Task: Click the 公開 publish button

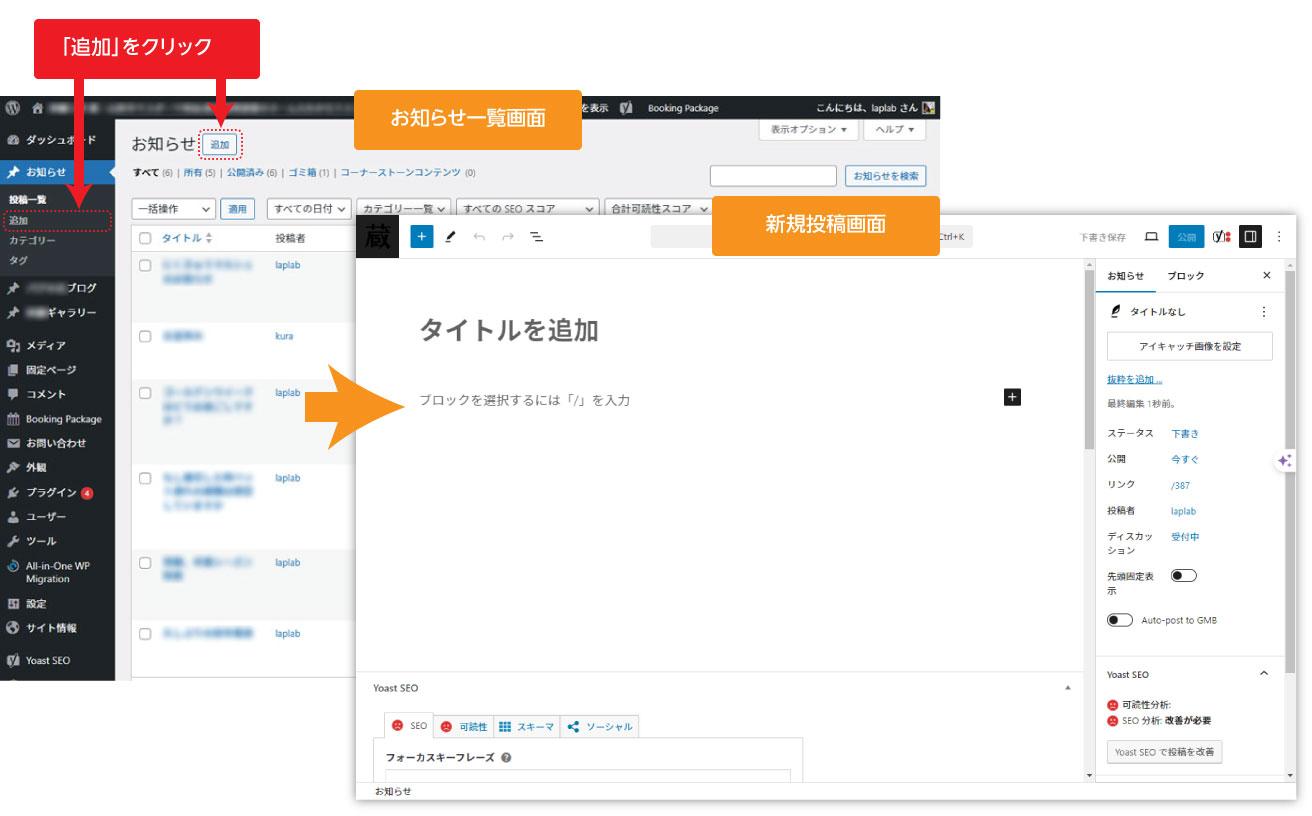Action: coord(1187,236)
